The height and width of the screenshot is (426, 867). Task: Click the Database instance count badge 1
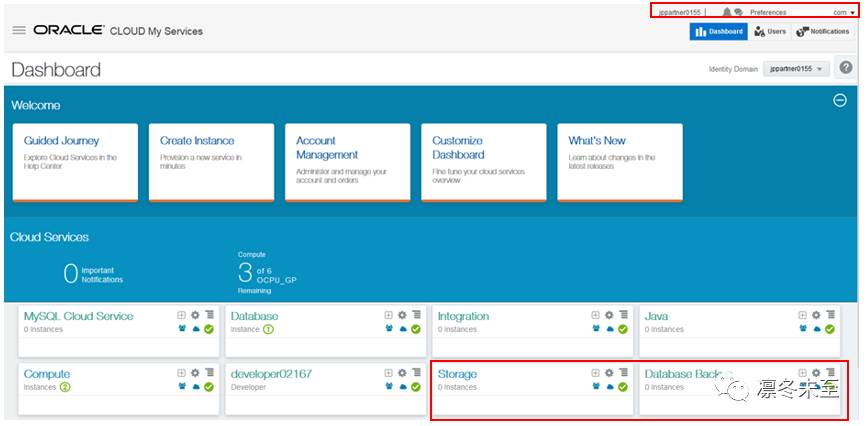click(268, 329)
